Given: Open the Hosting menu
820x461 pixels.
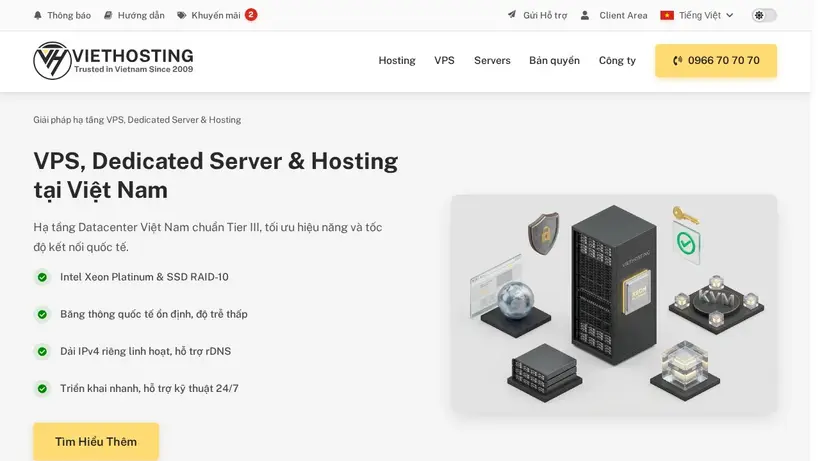Looking at the screenshot, I should pyautogui.click(x=397, y=61).
